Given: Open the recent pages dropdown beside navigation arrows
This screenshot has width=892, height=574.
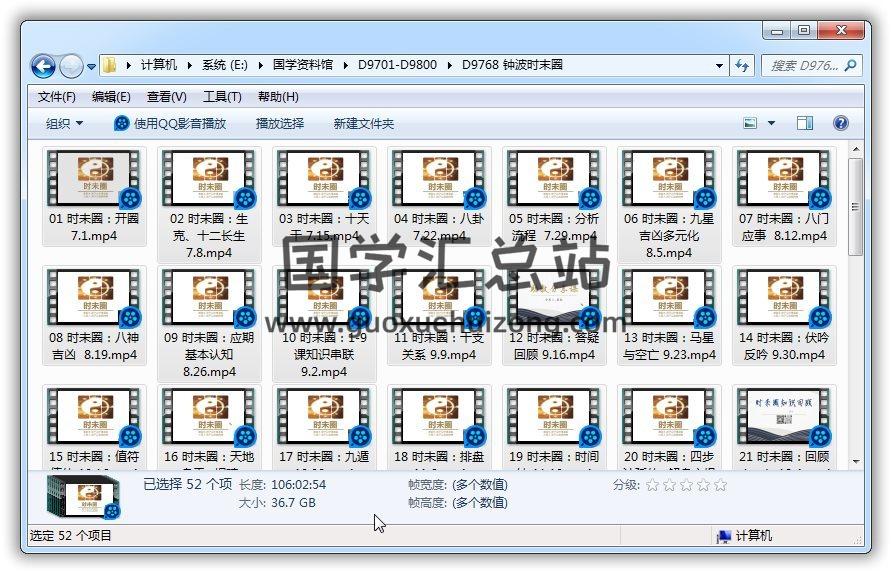Looking at the screenshot, I should click(x=91, y=67).
